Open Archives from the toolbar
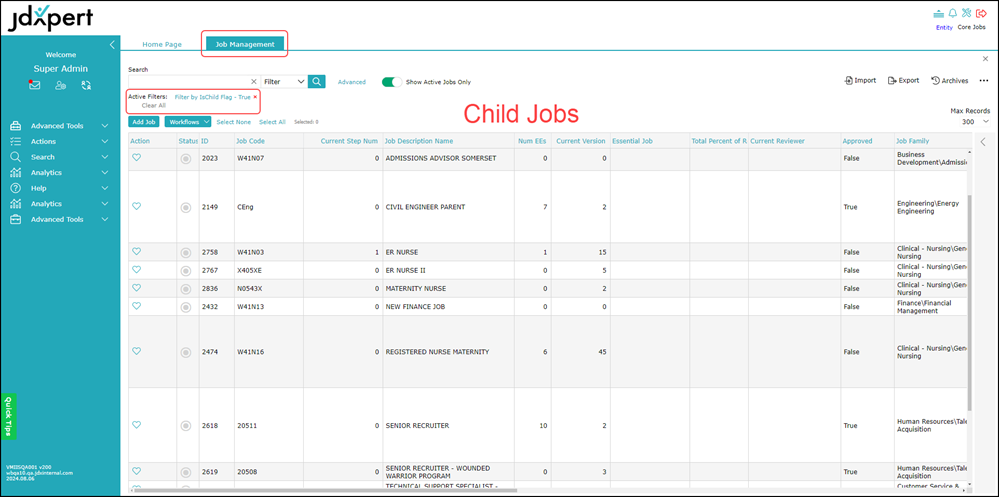This screenshot has width=999, height=497. point(949,80)
